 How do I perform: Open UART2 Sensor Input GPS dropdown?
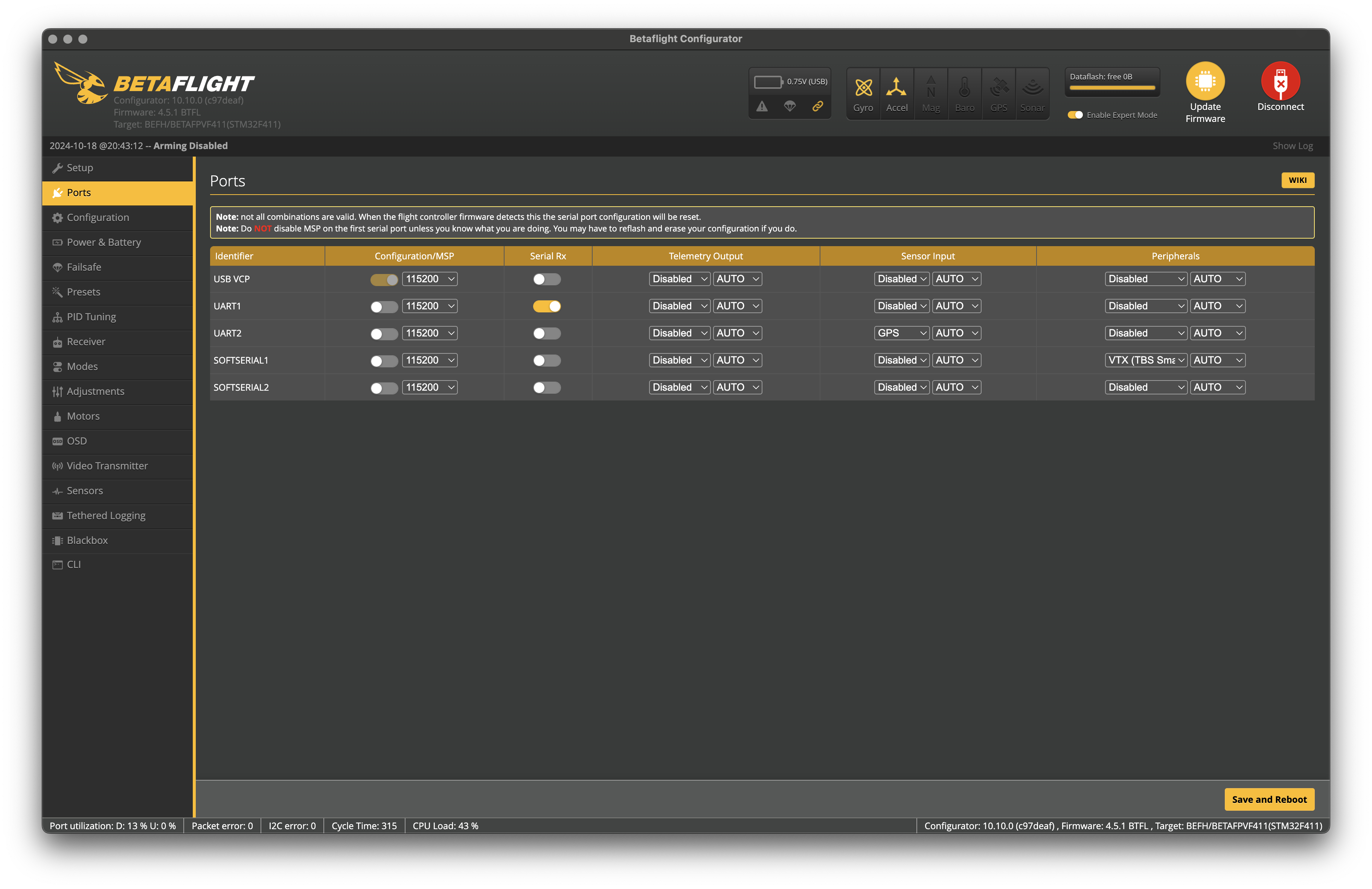click(x=901, y=333)
